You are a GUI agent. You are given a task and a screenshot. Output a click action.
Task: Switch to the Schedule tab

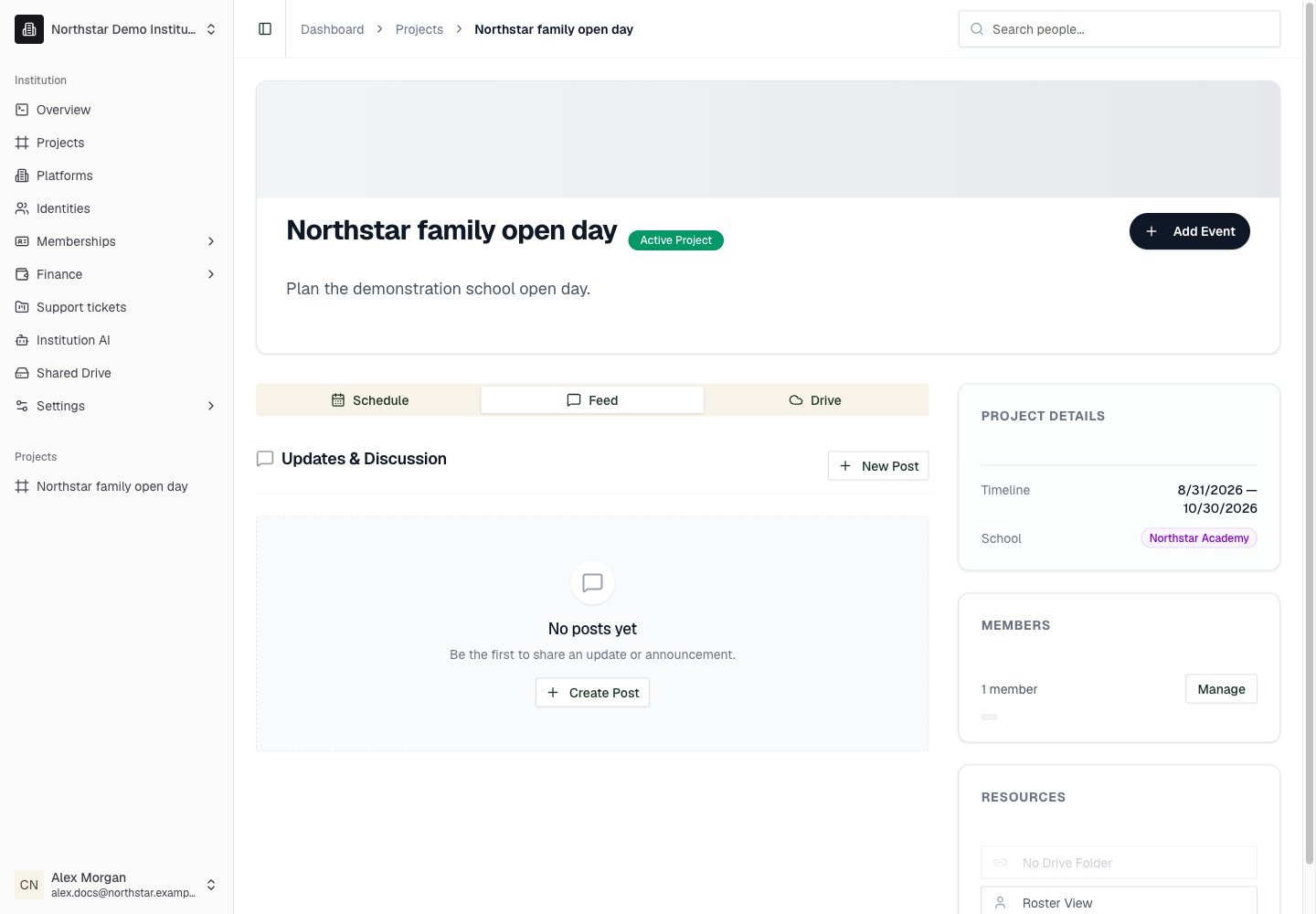pyautogui.click(x=369, y=400)
